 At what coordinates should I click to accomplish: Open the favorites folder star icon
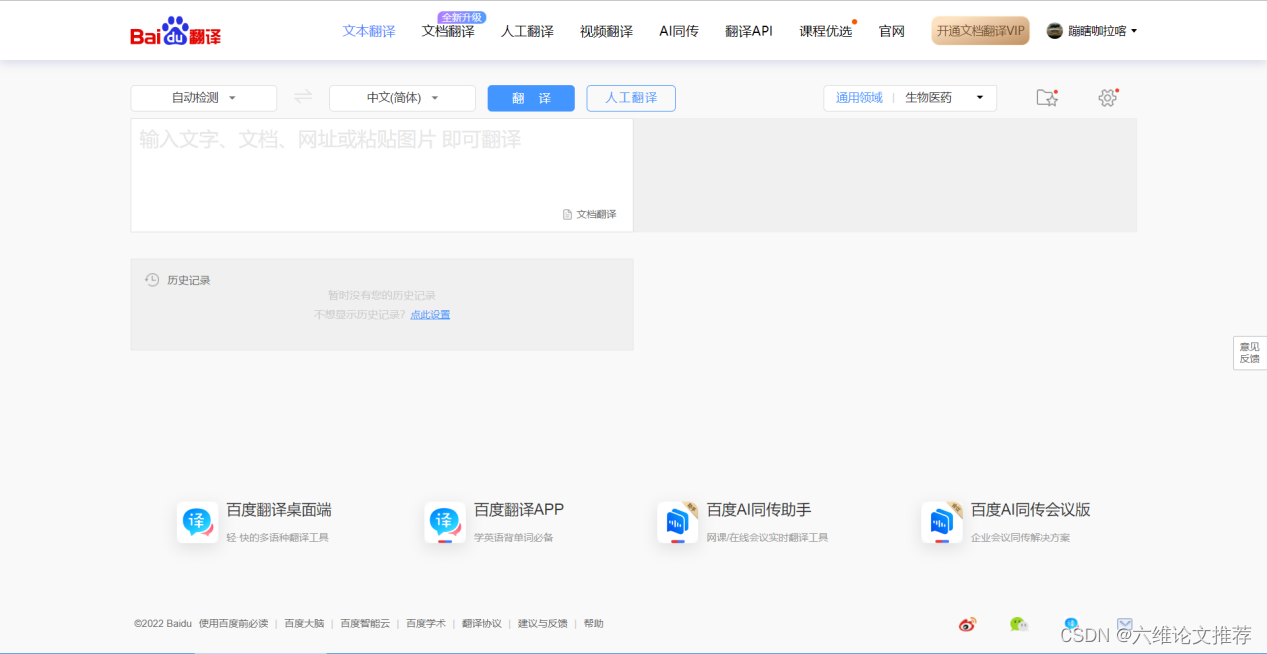tap(1047, 97)
